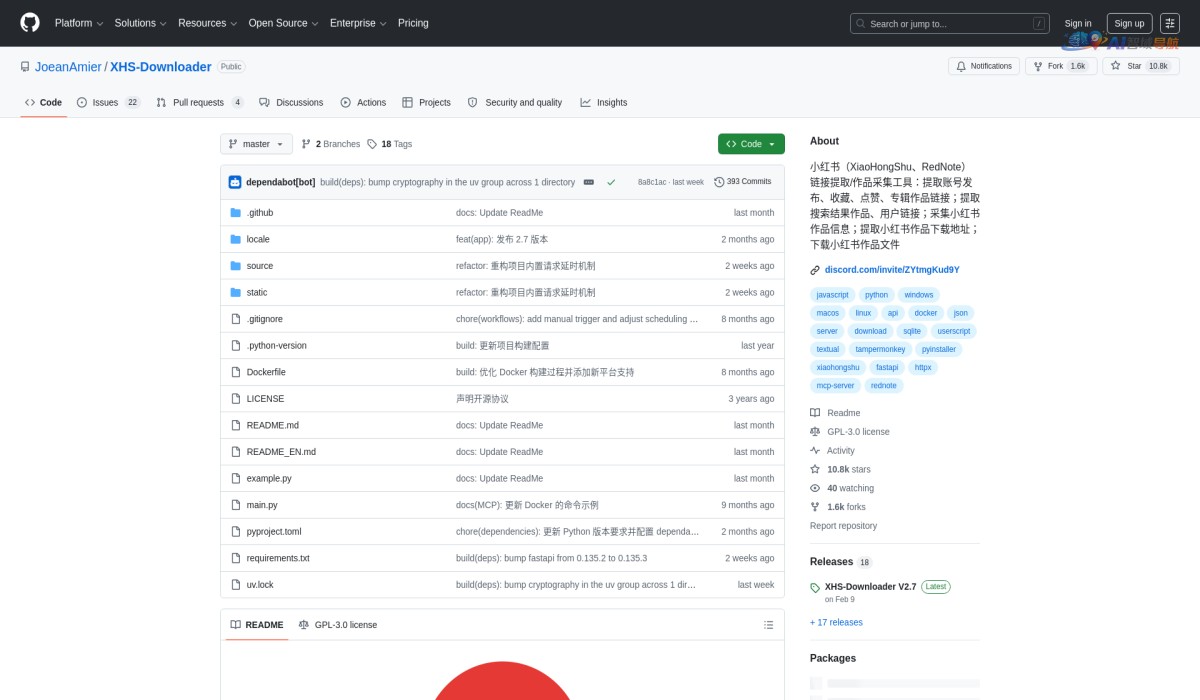Open the Discord invite link icon
The width and height of the screenshot is (1200, 700).
pos(815,269)
